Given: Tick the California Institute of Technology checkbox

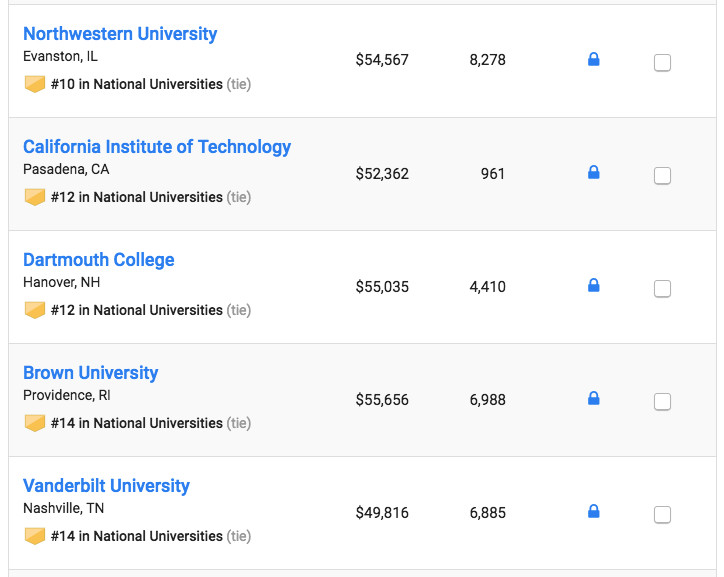Looking at the screenshot, I should pyautogui.click(x=662, y=176).
